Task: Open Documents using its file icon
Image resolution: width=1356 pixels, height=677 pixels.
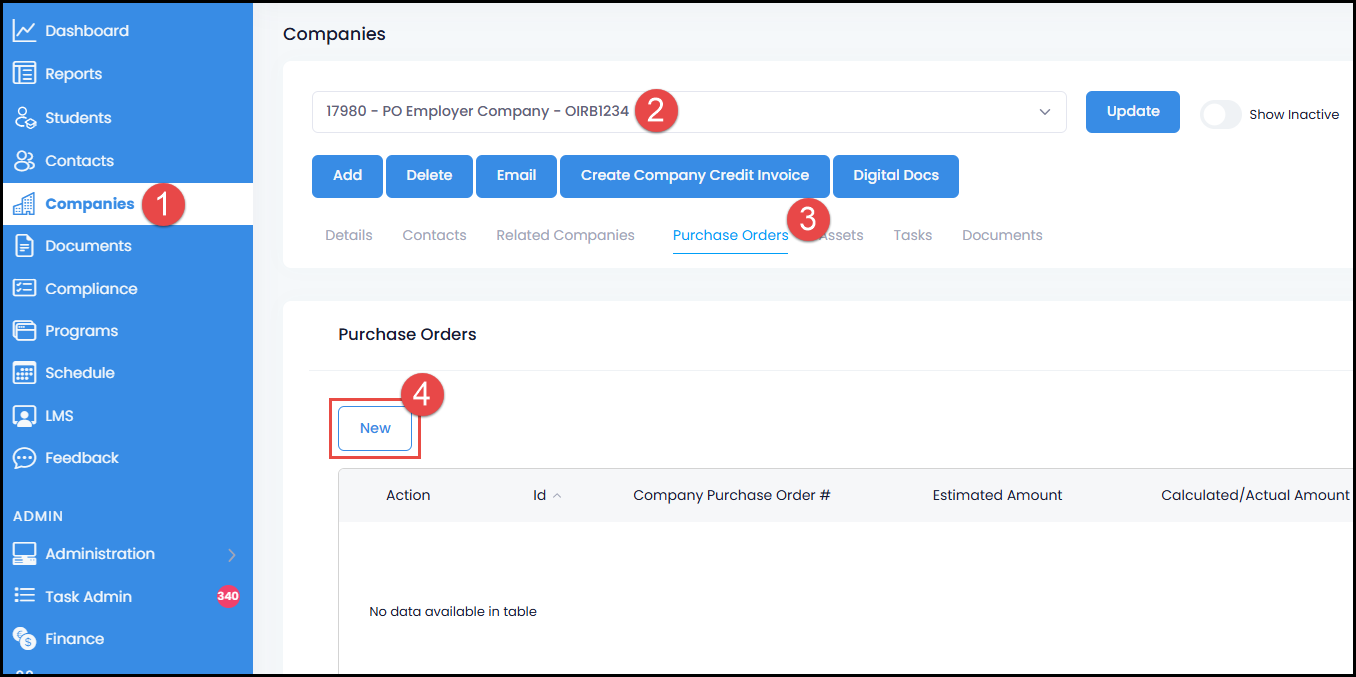Action: (x=24, y=246)
